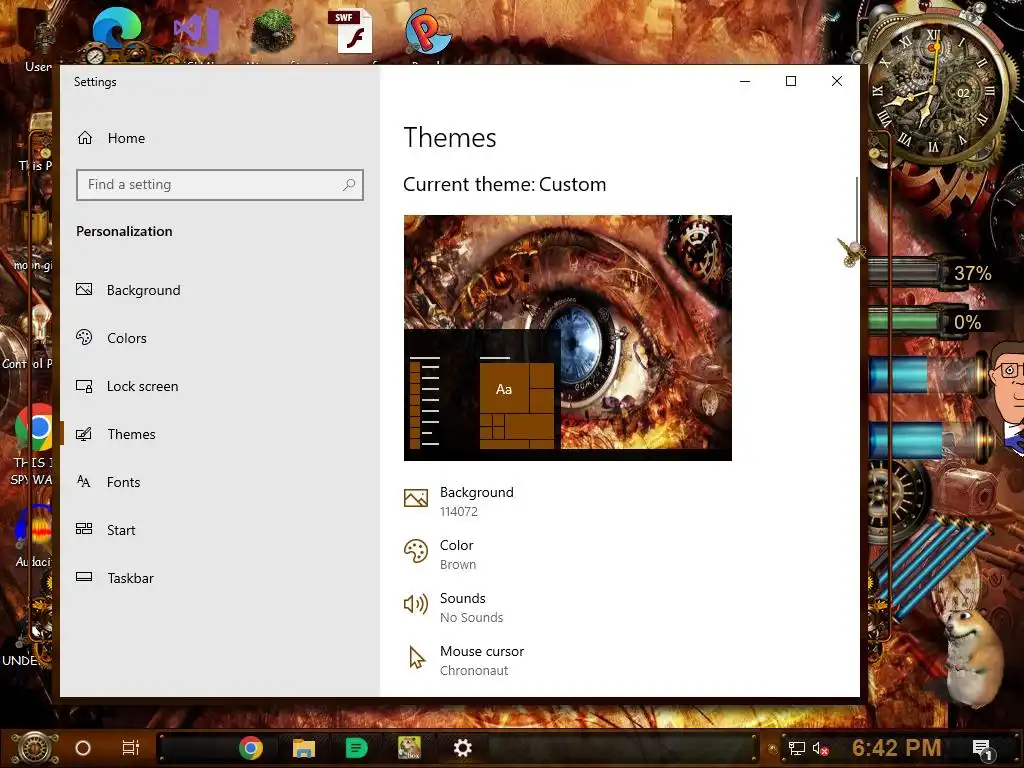Open green chat app on taskbar
Image resolution: width=1024 pixels, height=768 pixels.
pyautogui.click(x=357, y=748)
